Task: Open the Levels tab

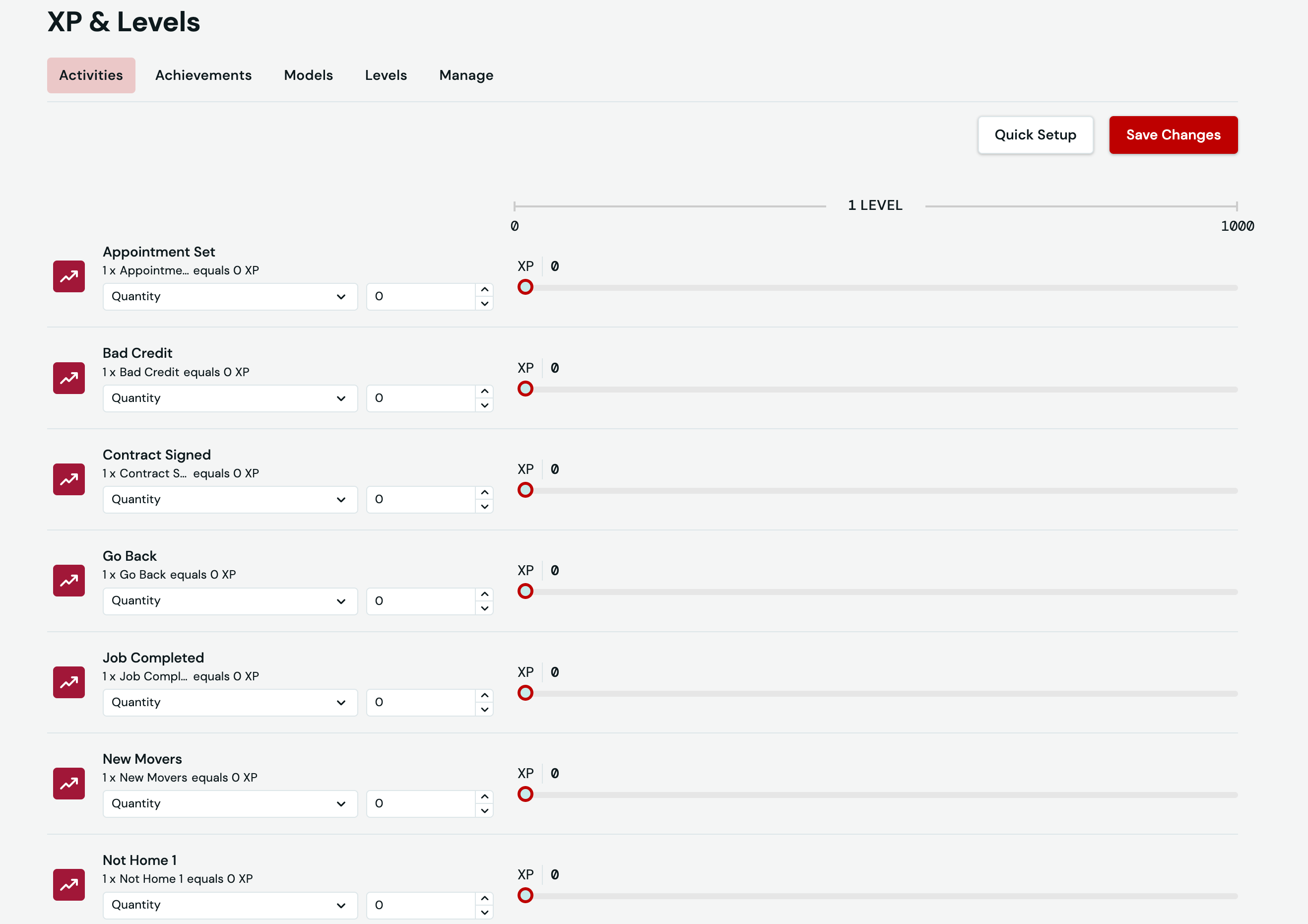Action: 386,75
